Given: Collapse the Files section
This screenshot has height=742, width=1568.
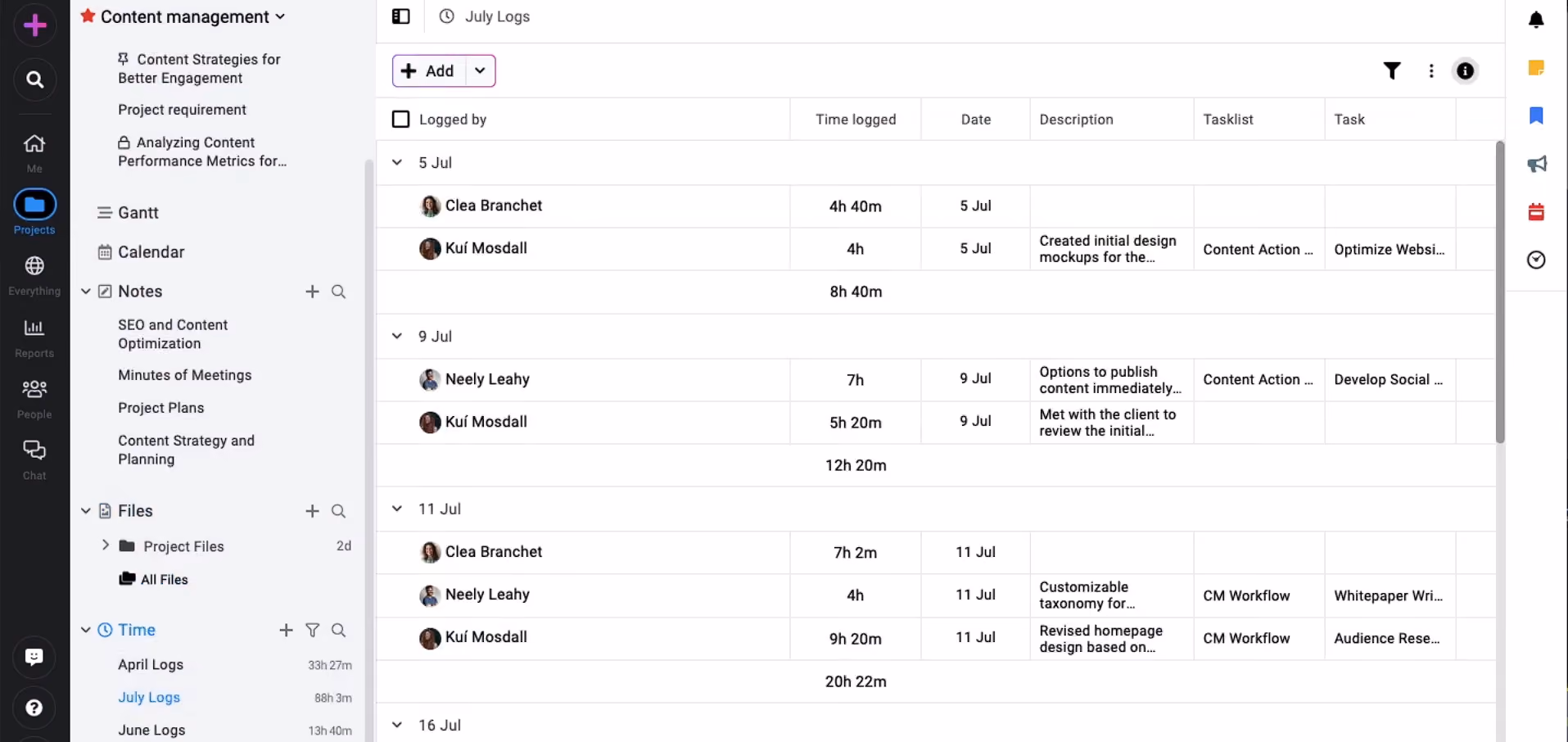Looking at the screenshot, I should pyautogui.click(x=85, y=511).
